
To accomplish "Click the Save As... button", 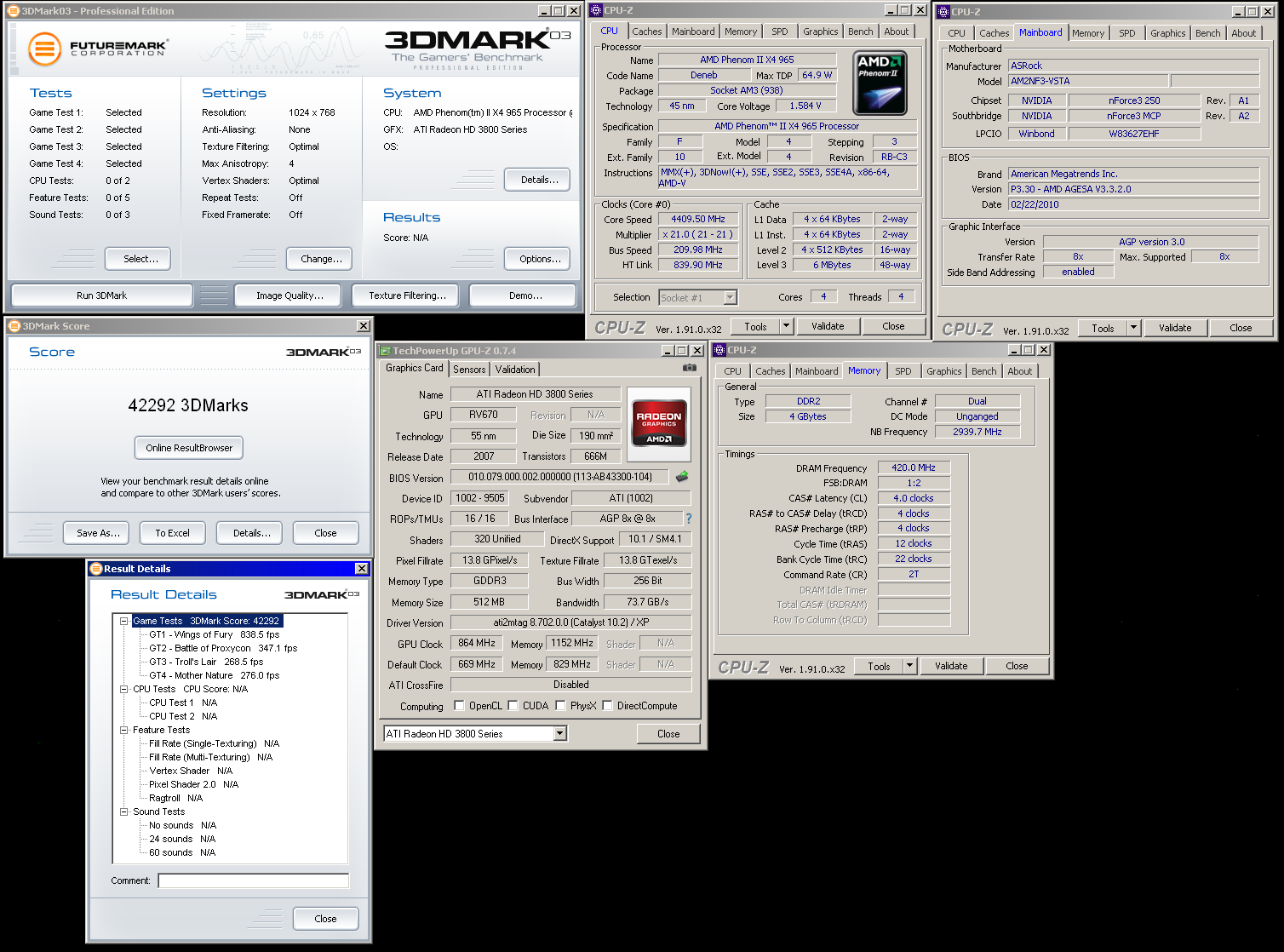I will (98, 533).
